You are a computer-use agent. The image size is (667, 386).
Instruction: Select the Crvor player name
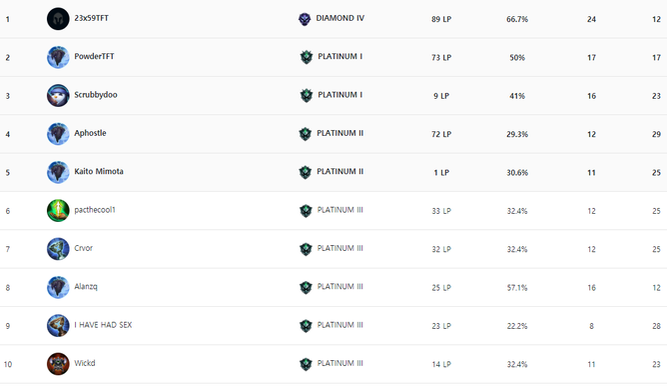click(83, 248)
